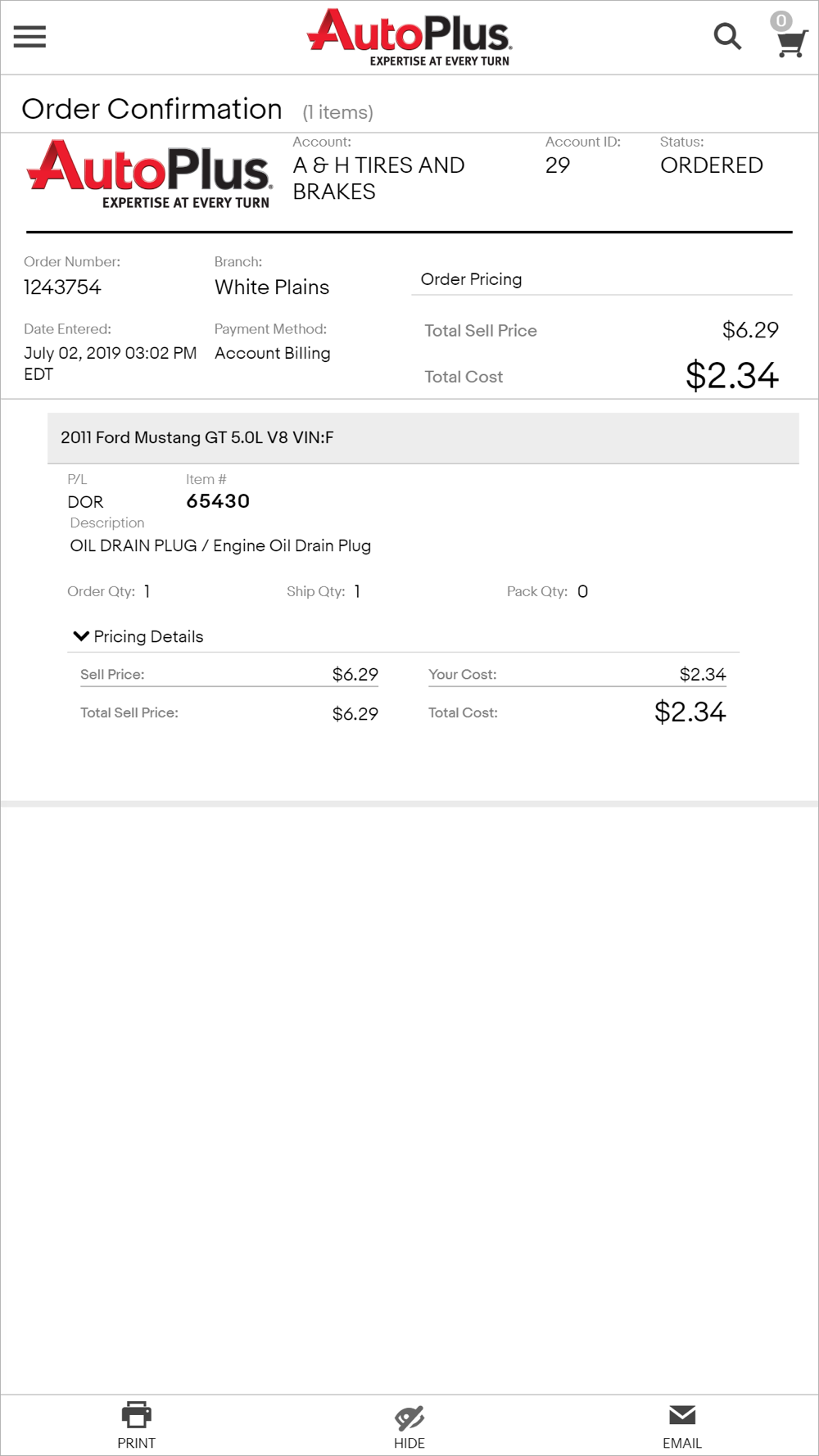Click the cart item count badge

[781, 20]
